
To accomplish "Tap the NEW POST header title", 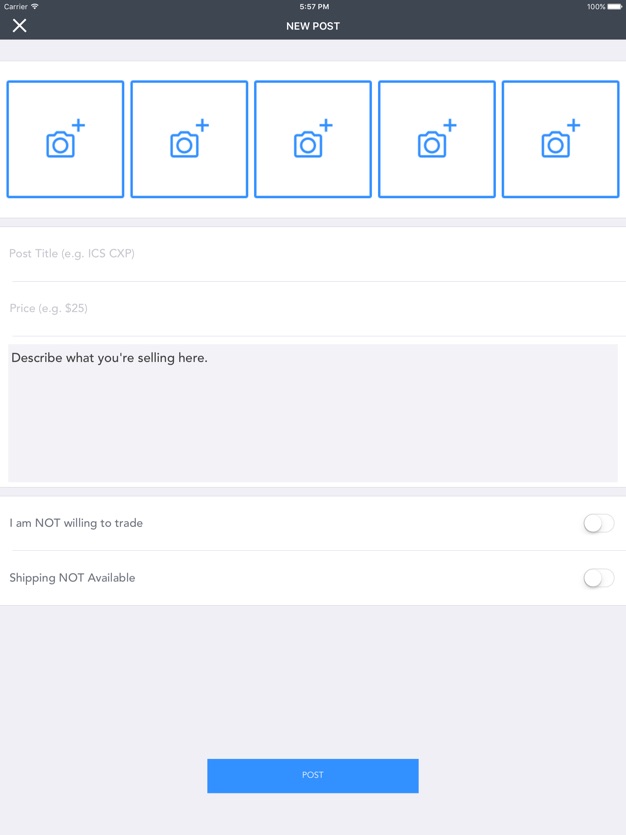I will [313, 26].
